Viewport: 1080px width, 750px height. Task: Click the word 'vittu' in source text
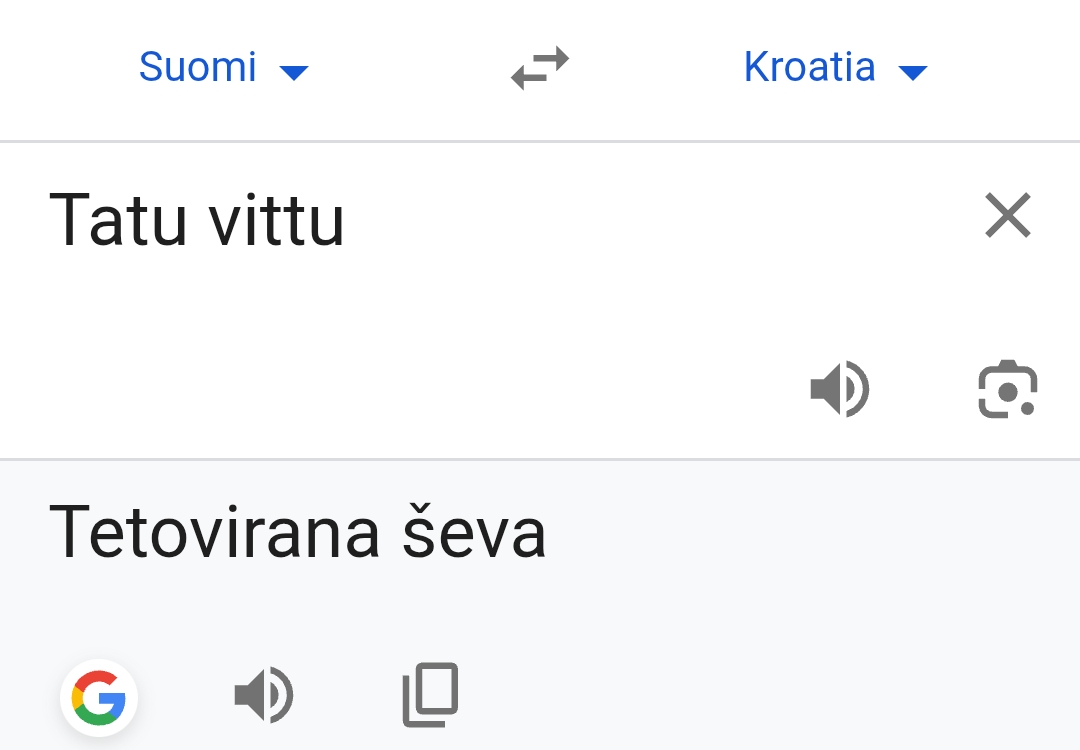click(276, 220)
